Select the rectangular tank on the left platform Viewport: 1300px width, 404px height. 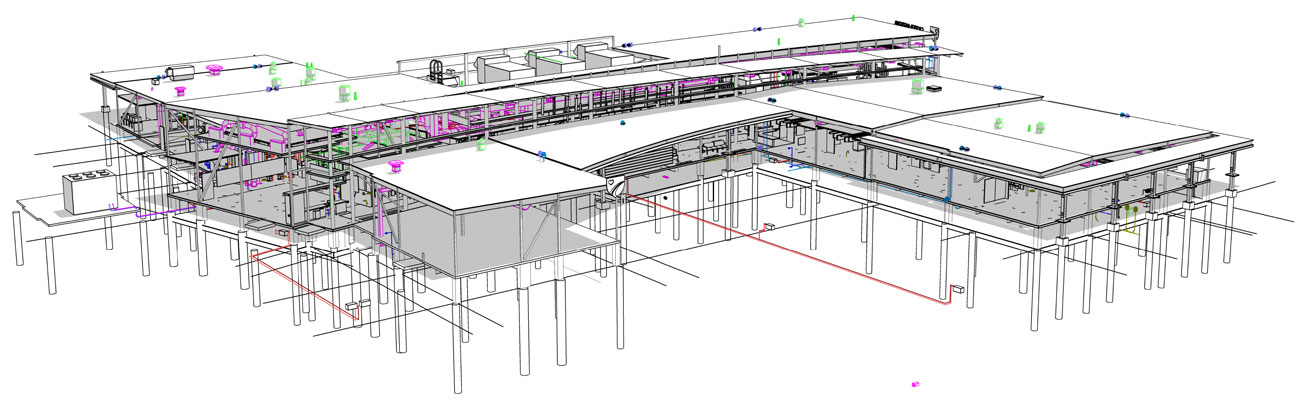[86, 193]
